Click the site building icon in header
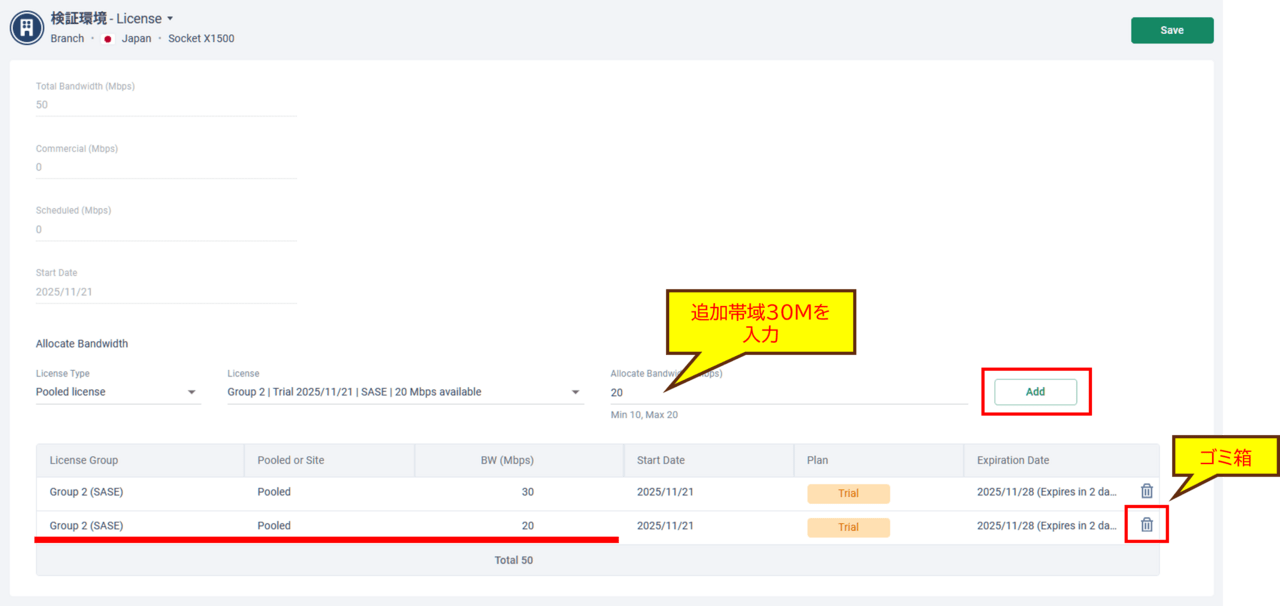Screen dimensions: 1280x606 pyautogui.click(x=27, y=28)
